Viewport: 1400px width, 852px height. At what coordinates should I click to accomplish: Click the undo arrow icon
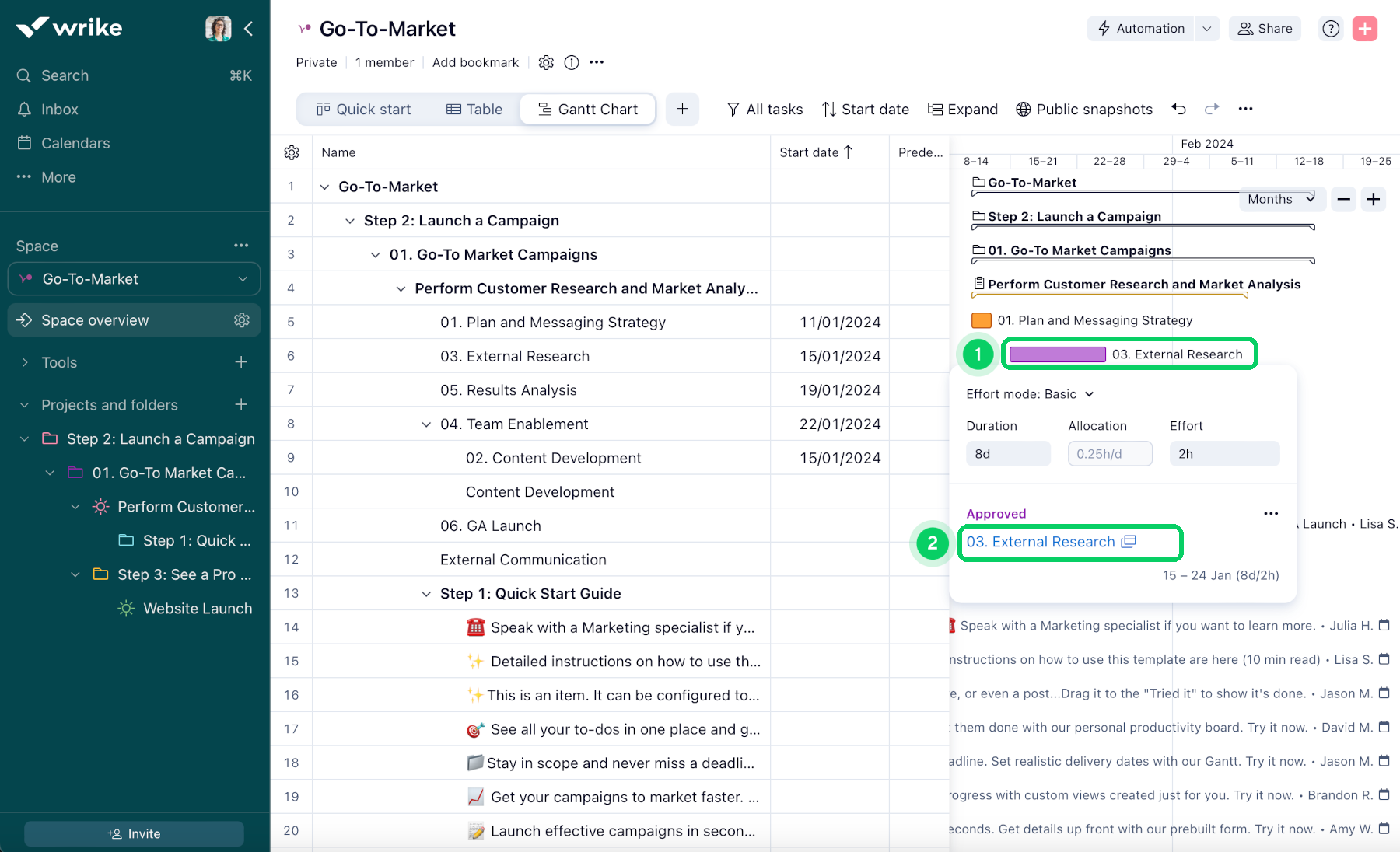(x=1179, y=109)
